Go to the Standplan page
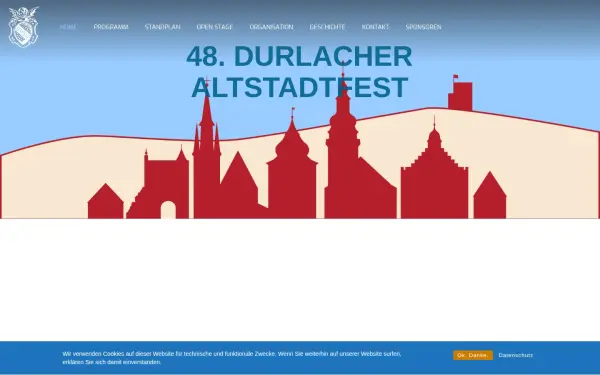The height and width of the screenshot is (375, 600). pyautogui.click(x=163, y=27)
